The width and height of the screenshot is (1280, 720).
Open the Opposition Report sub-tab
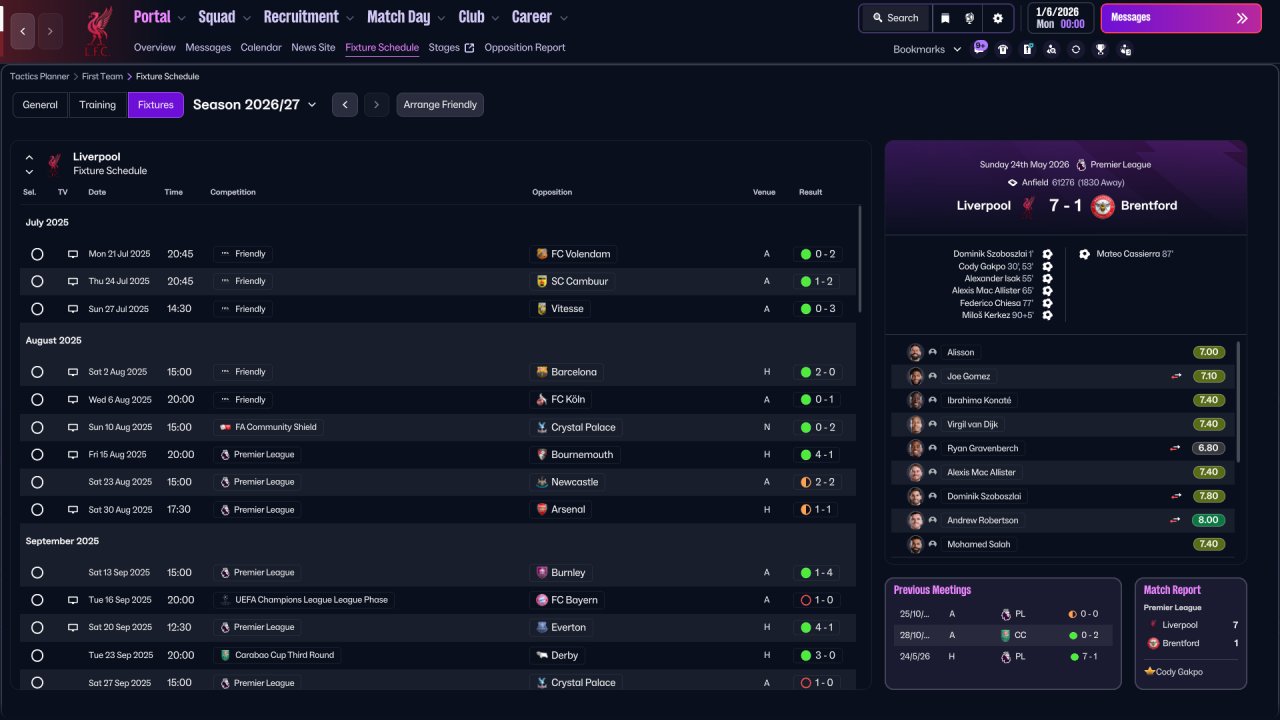[525, 48]
